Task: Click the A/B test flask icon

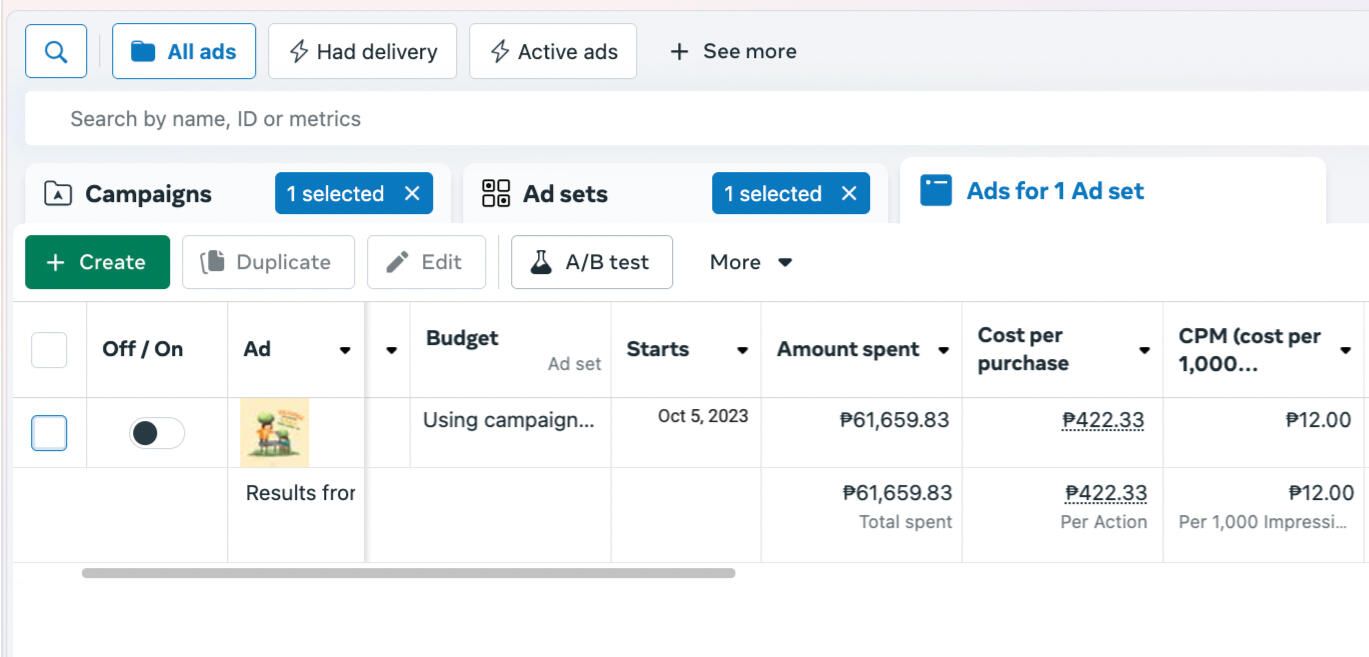Action: pos(541,262)
